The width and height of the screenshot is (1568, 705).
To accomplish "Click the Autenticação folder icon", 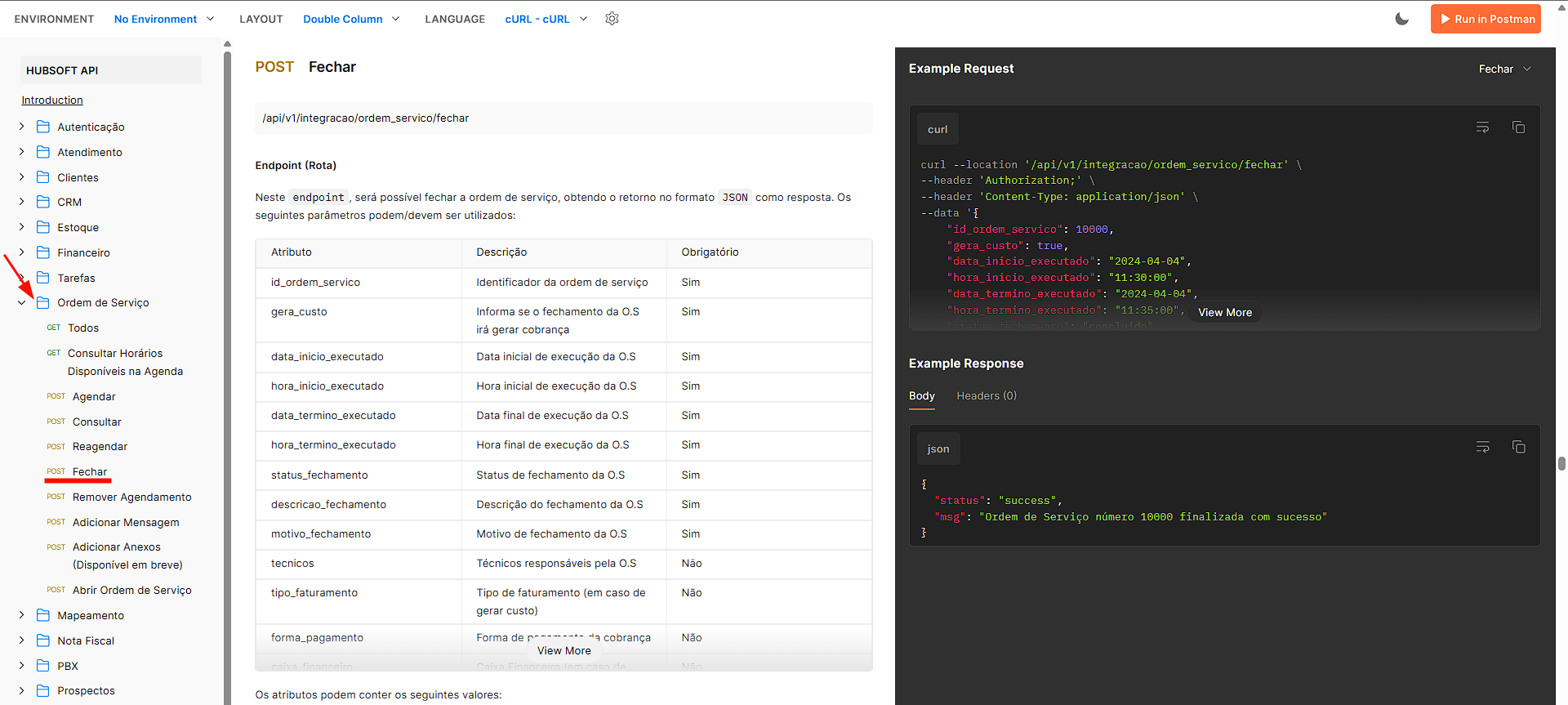I will tap(43, 127).
